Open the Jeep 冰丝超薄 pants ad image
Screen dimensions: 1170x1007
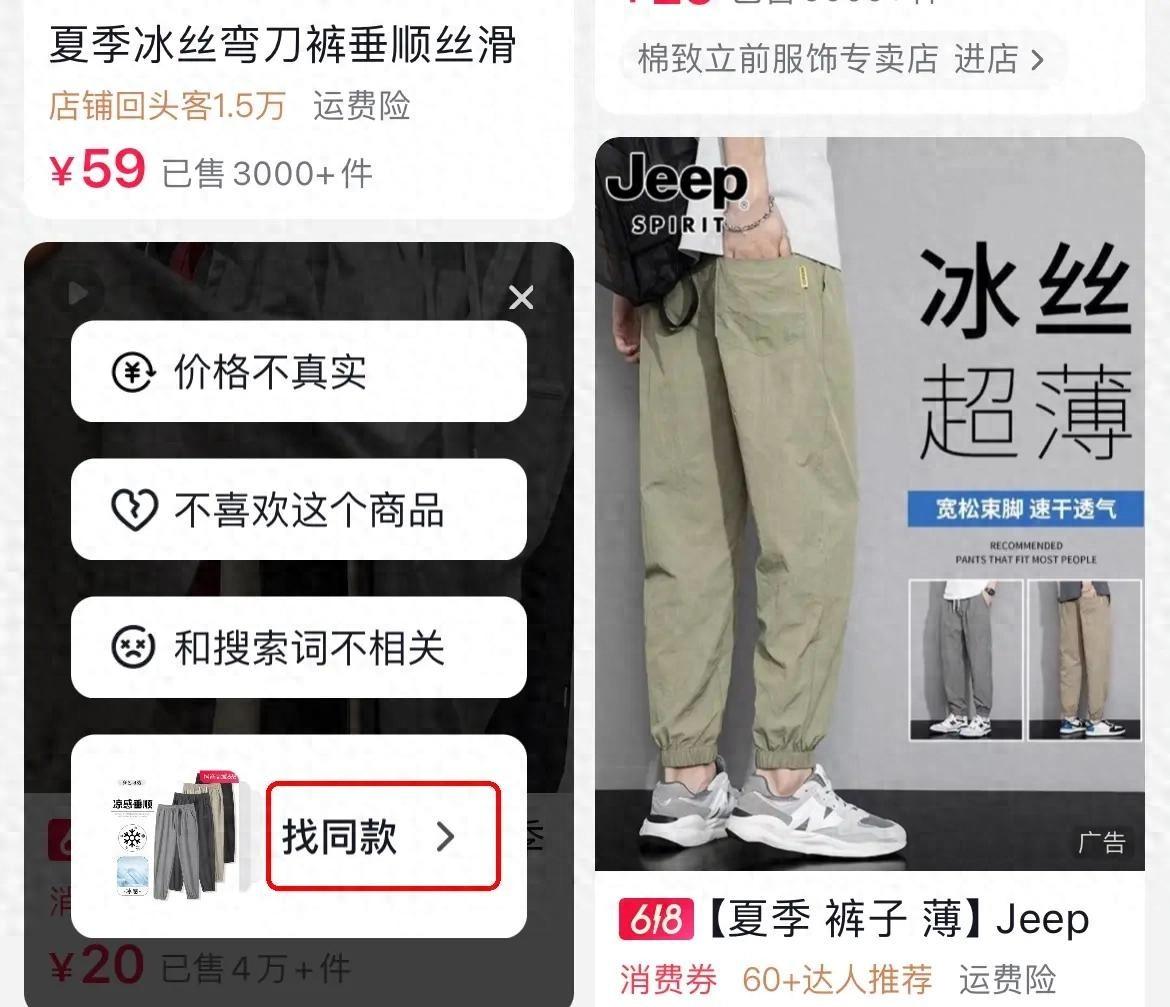click(x=869, y=504)
